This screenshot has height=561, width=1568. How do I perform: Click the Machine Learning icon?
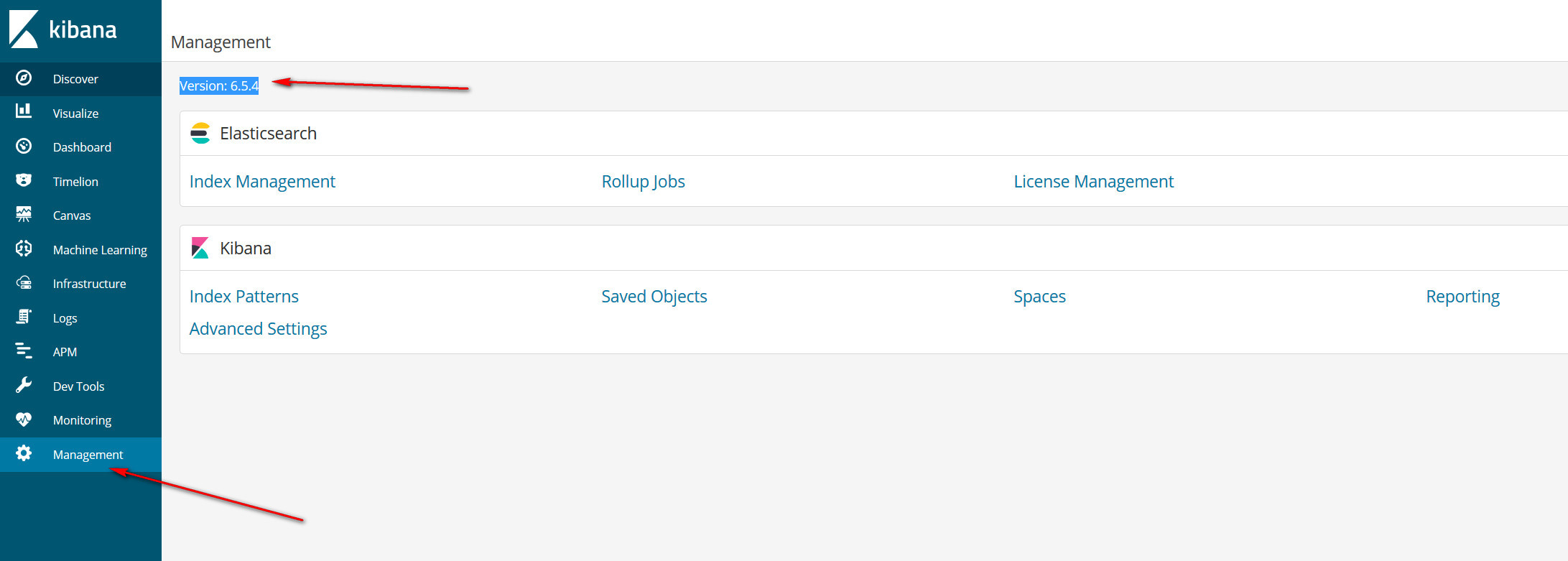[x=24, y=249]
